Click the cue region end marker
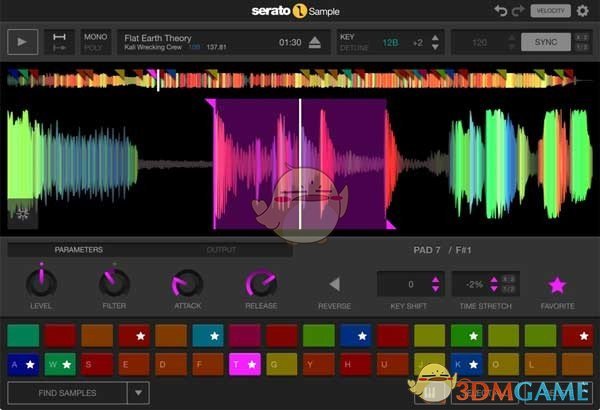Viewport: 600px width, 410px height. coord(391,224)
